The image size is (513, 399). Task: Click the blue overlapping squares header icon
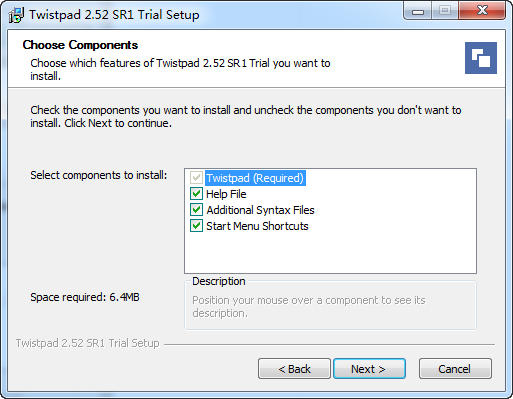[481, 58]
